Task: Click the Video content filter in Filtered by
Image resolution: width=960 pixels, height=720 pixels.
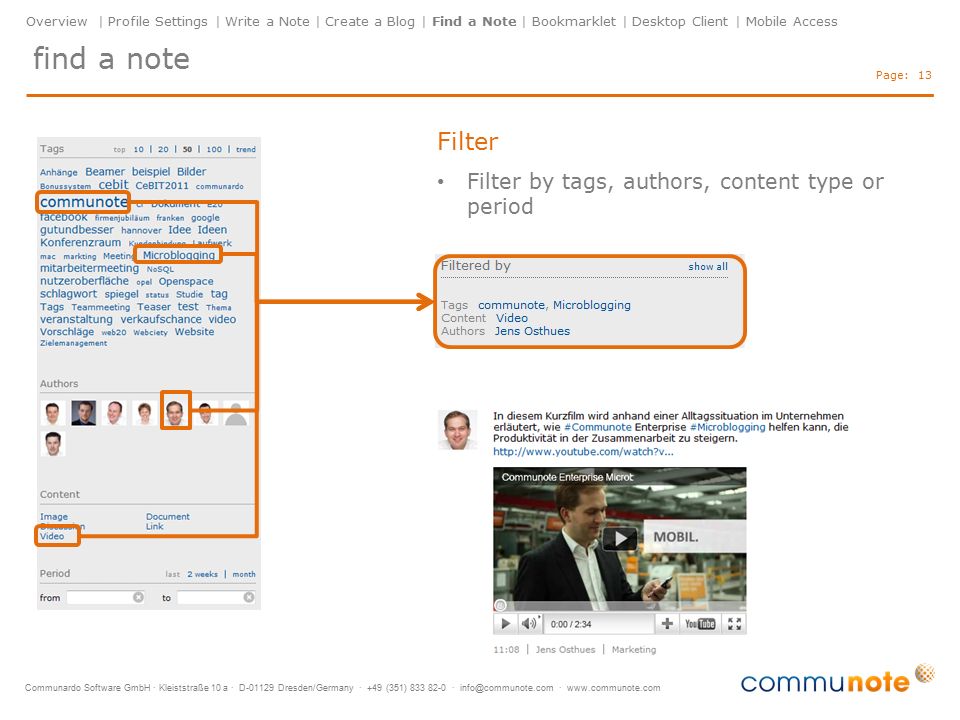Action: 512,318
